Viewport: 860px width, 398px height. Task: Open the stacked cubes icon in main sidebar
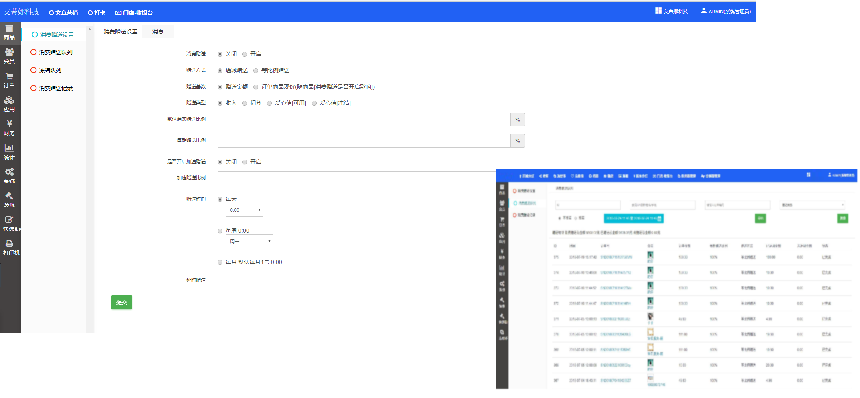click(x=9, y=100)
